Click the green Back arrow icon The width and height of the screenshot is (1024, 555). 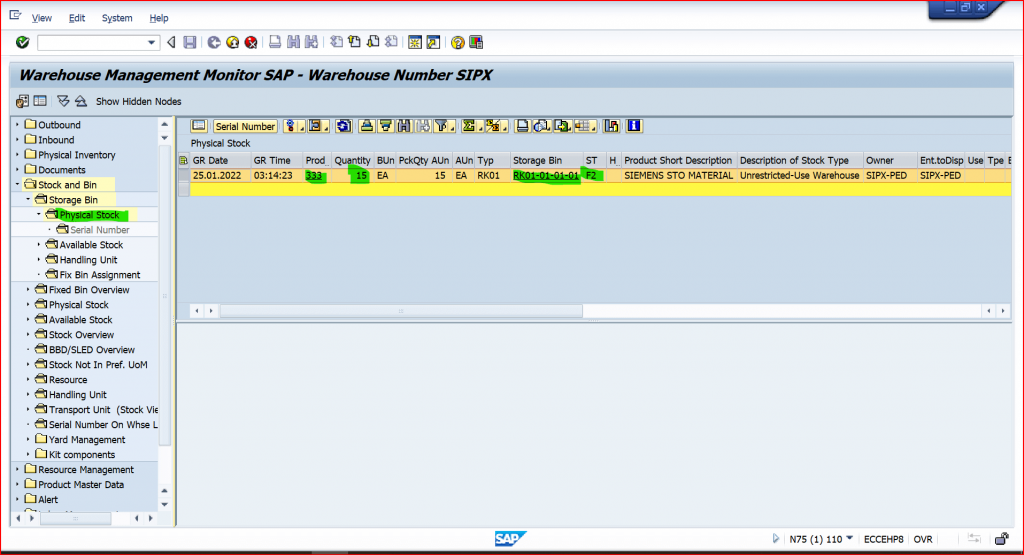point(214,42)
